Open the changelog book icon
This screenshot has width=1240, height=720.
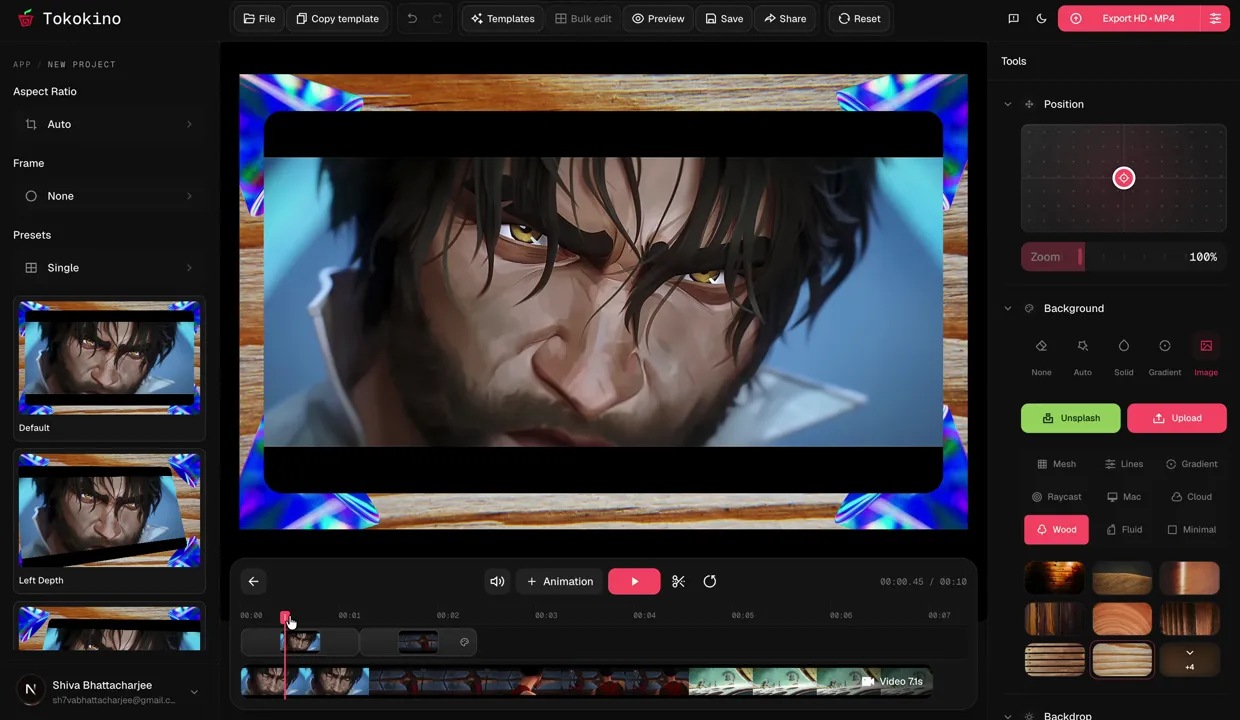(x=1013, y=18)
